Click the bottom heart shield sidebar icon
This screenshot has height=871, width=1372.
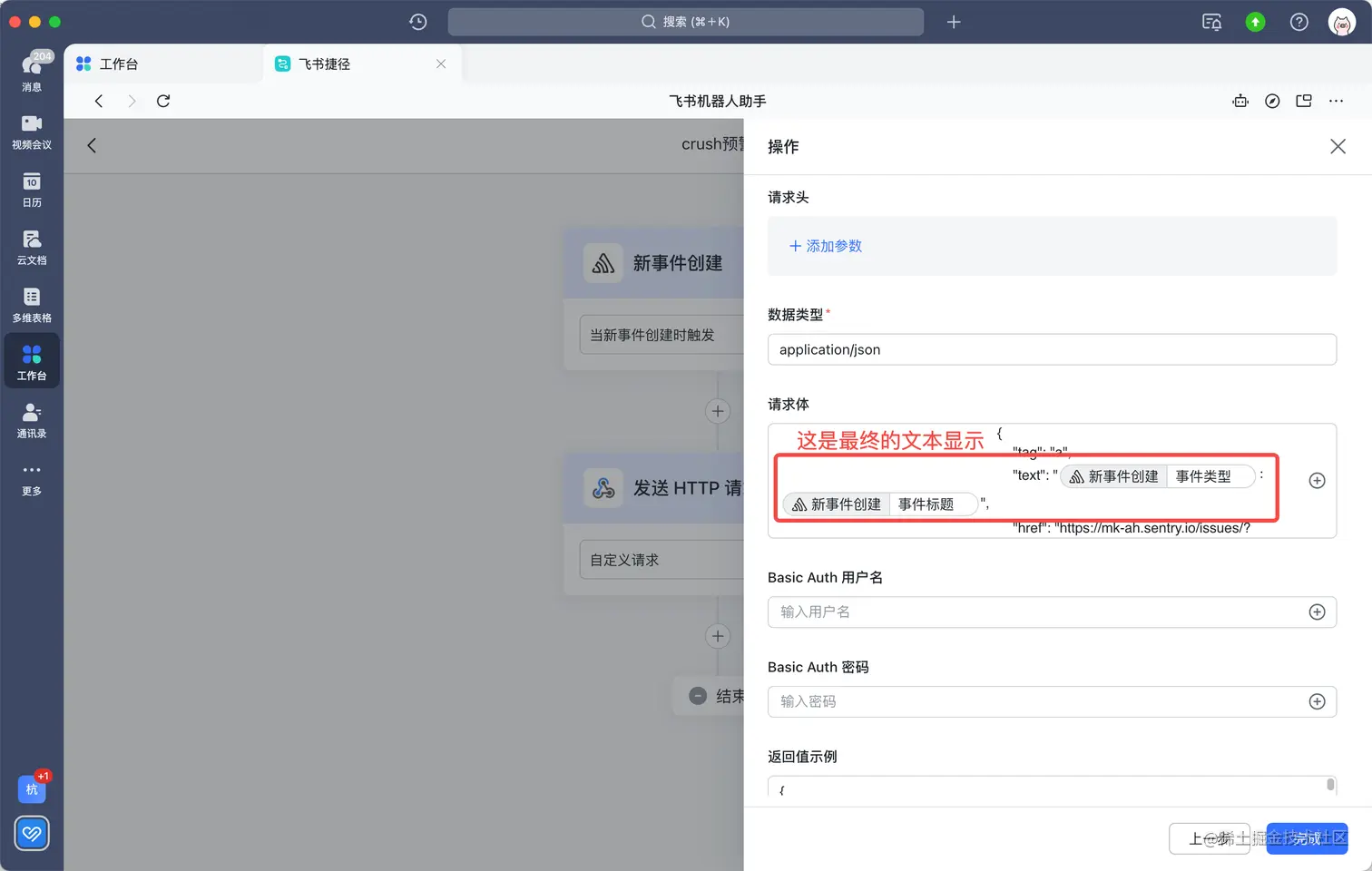[32, 833]
